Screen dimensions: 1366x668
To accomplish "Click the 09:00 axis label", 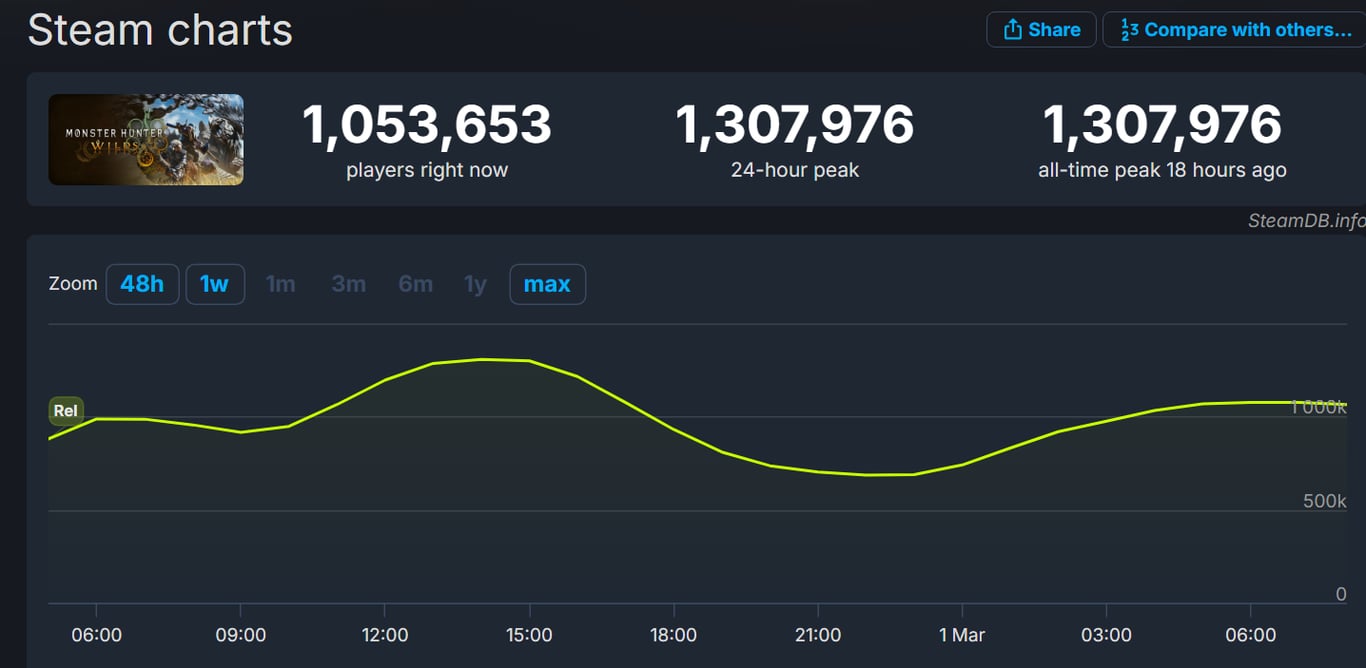I will tap(241, 635).
